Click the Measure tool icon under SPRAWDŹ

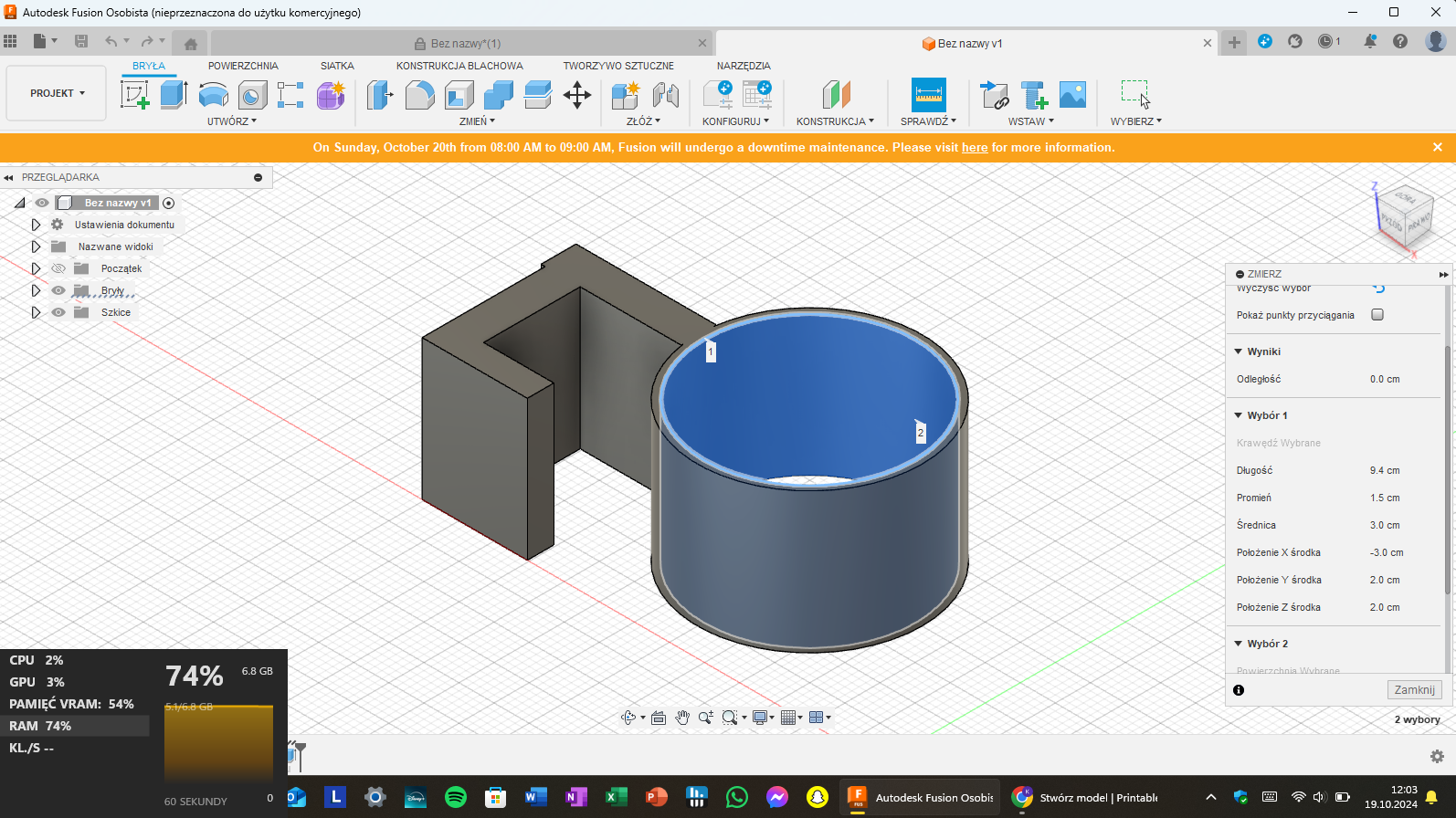tap(929, 94)
